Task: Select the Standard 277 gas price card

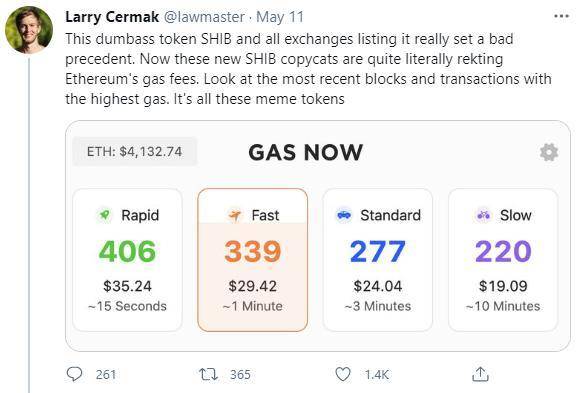Action: [378, 260]
